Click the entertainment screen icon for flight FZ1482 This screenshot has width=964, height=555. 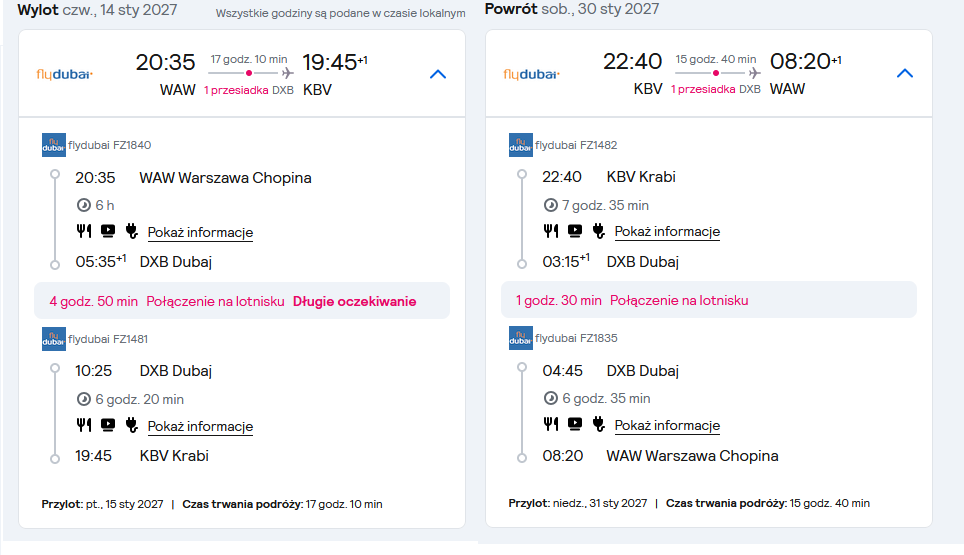point(575,231)
